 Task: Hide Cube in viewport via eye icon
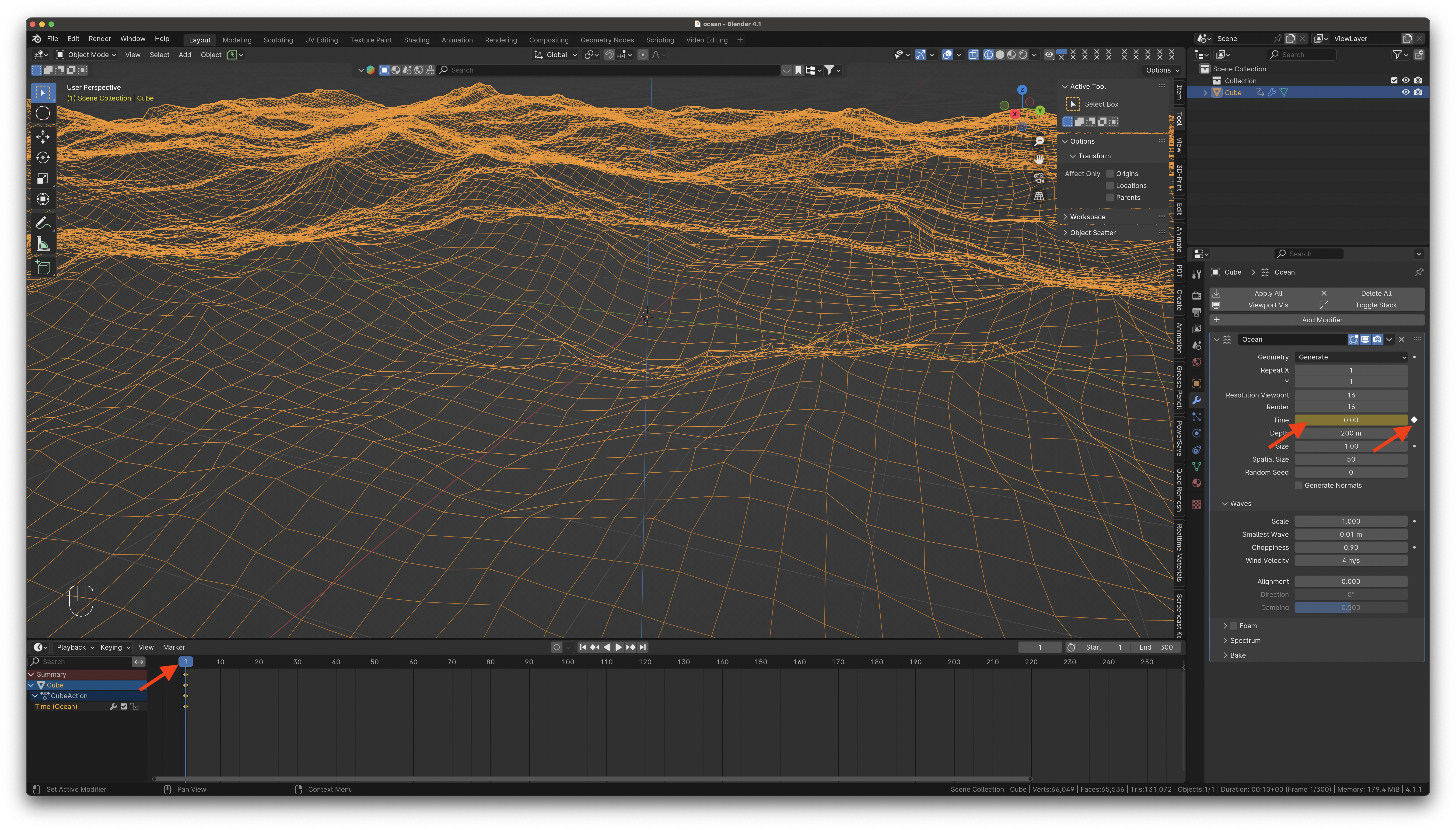[x=1405, y=92]
